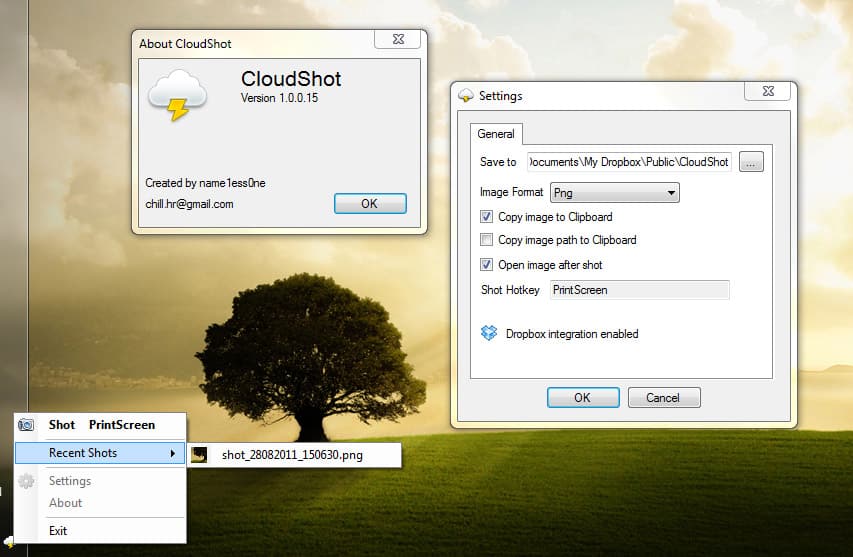Open the Image Format dropdown
The height and width of the screenshot is (557, 853).
point(614,193)
